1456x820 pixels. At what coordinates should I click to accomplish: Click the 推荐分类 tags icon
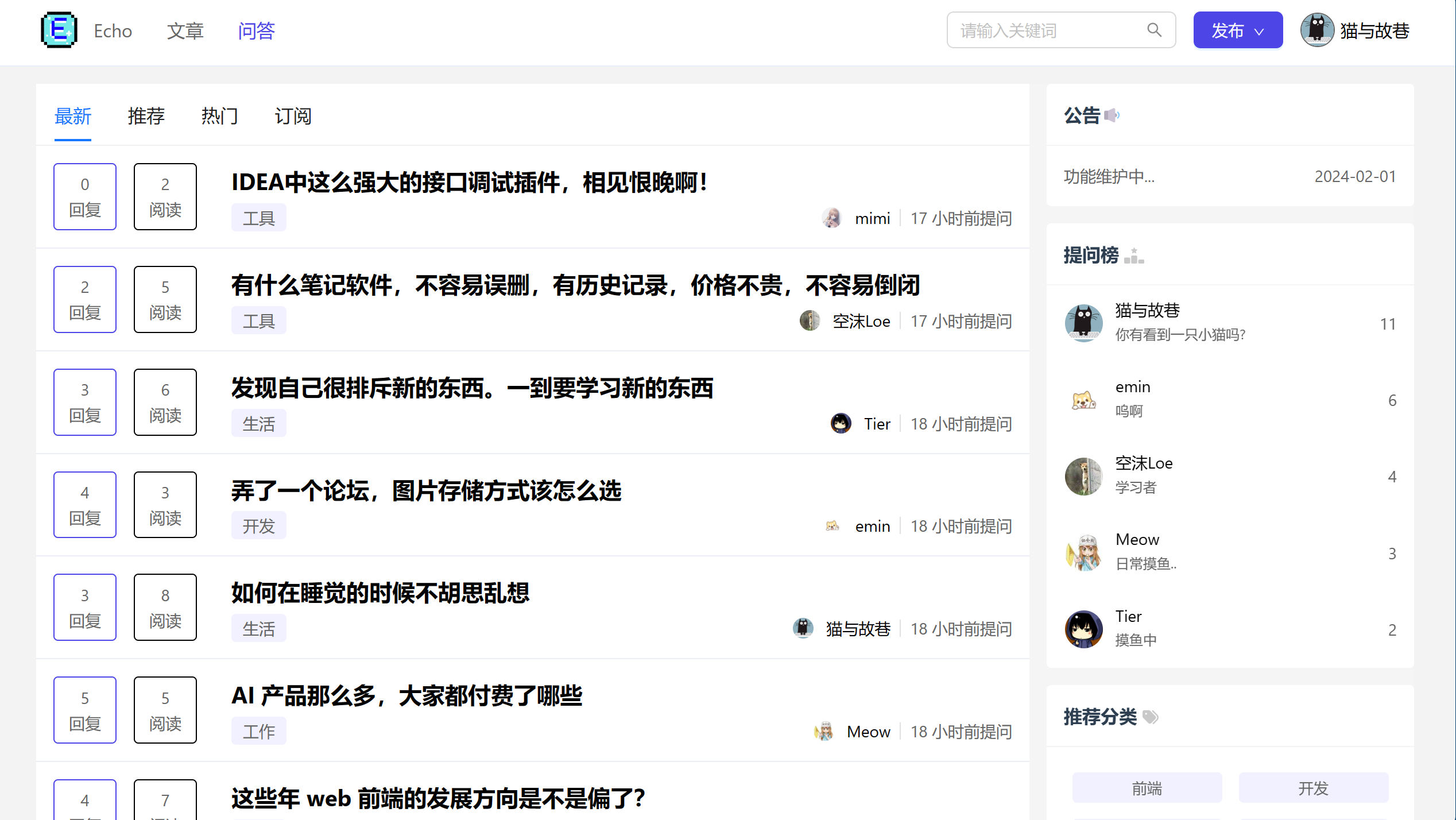pos(1151,717)
